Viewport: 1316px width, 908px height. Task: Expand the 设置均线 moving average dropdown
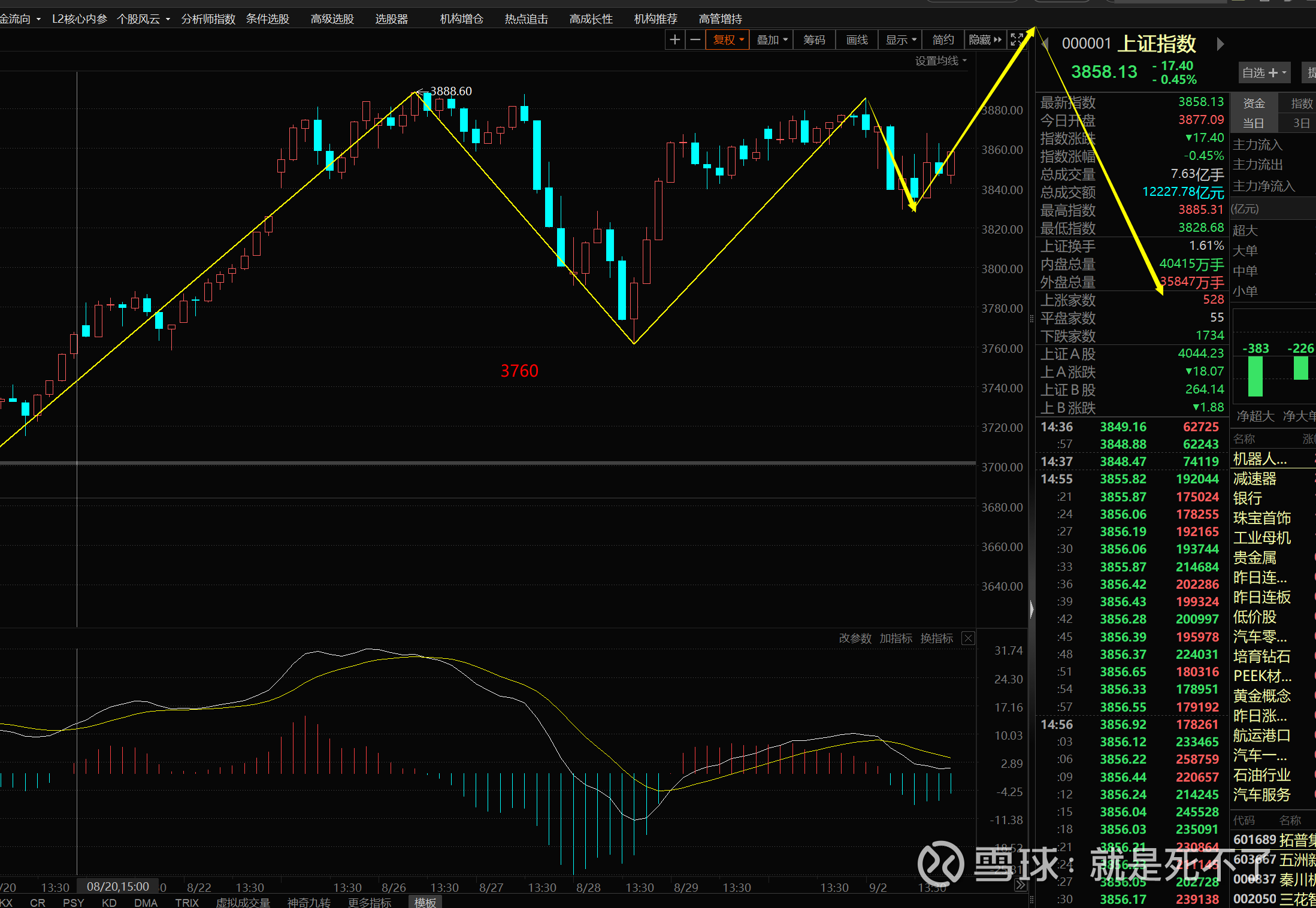coord(940,61)
